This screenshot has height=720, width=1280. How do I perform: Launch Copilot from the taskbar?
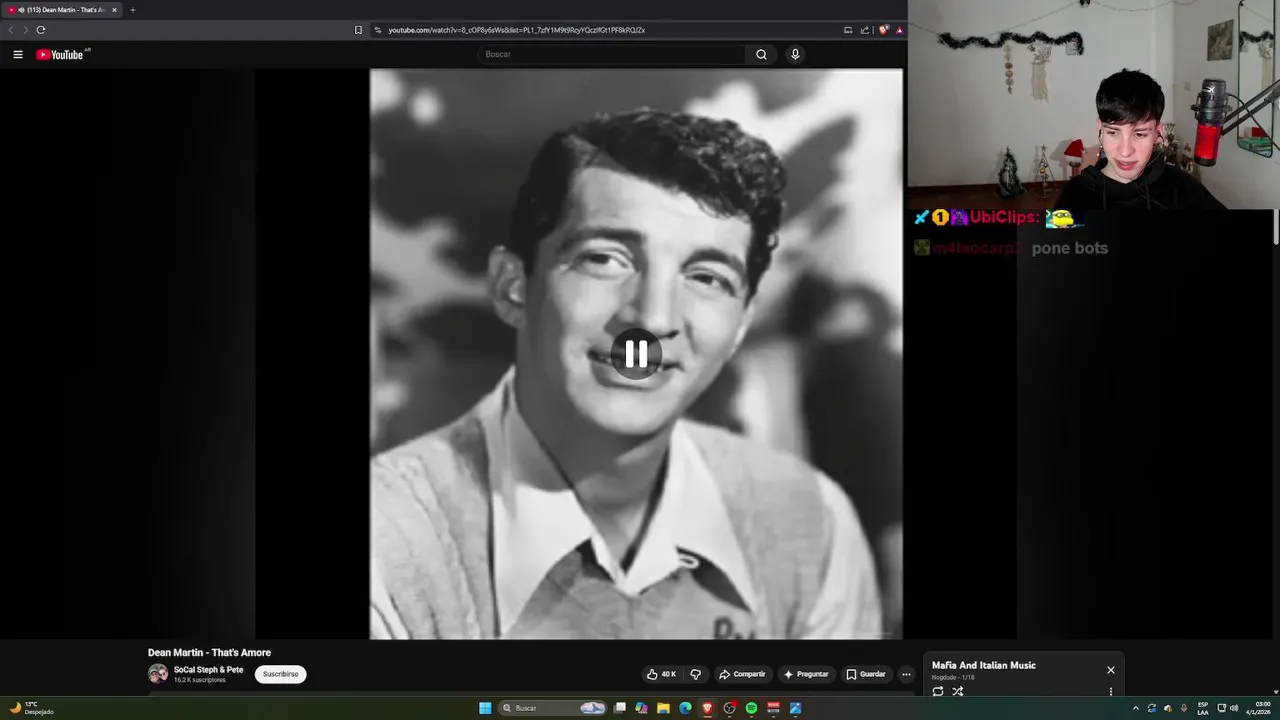tap(641, 708)
